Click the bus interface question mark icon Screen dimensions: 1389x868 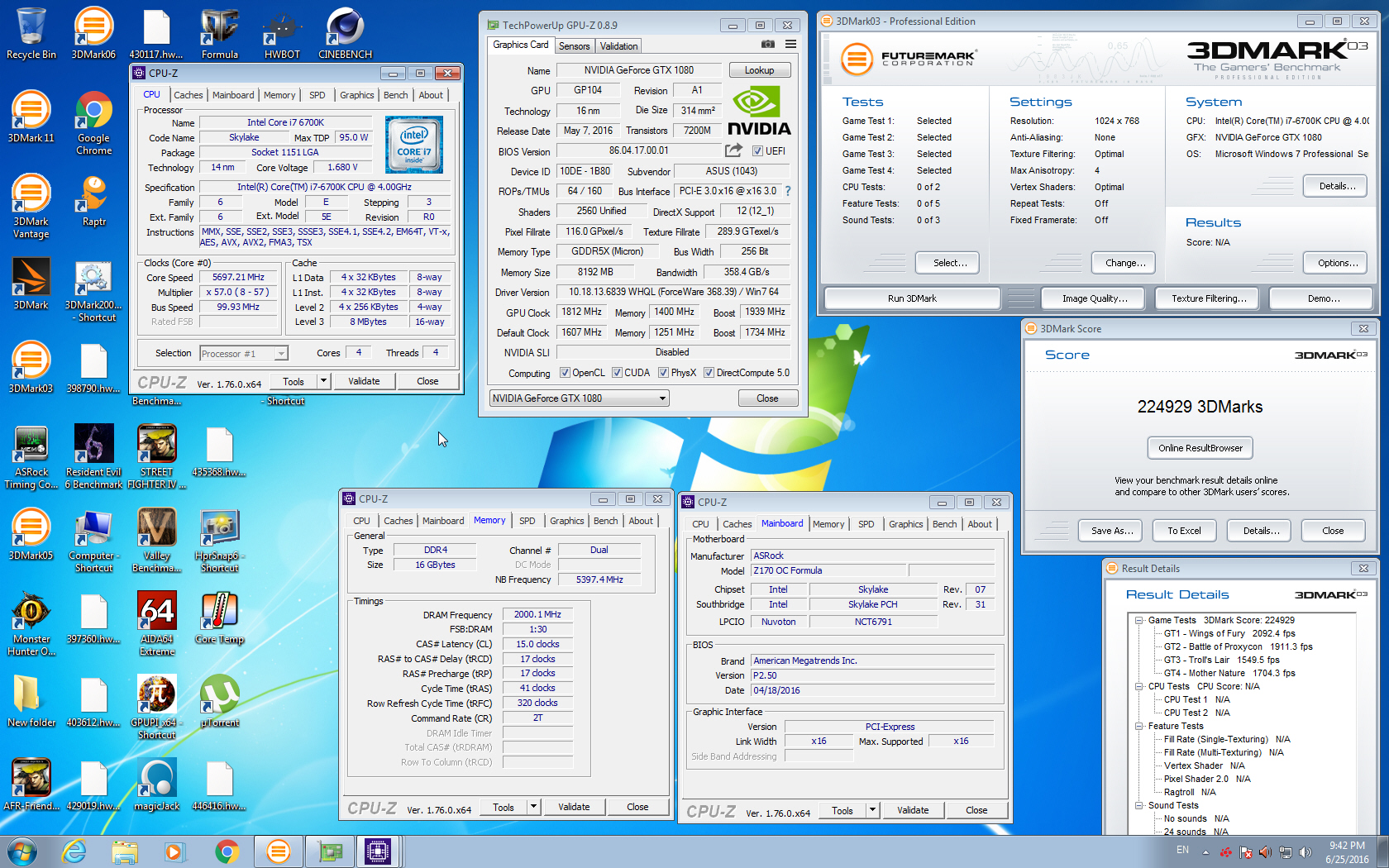point(788,191)
